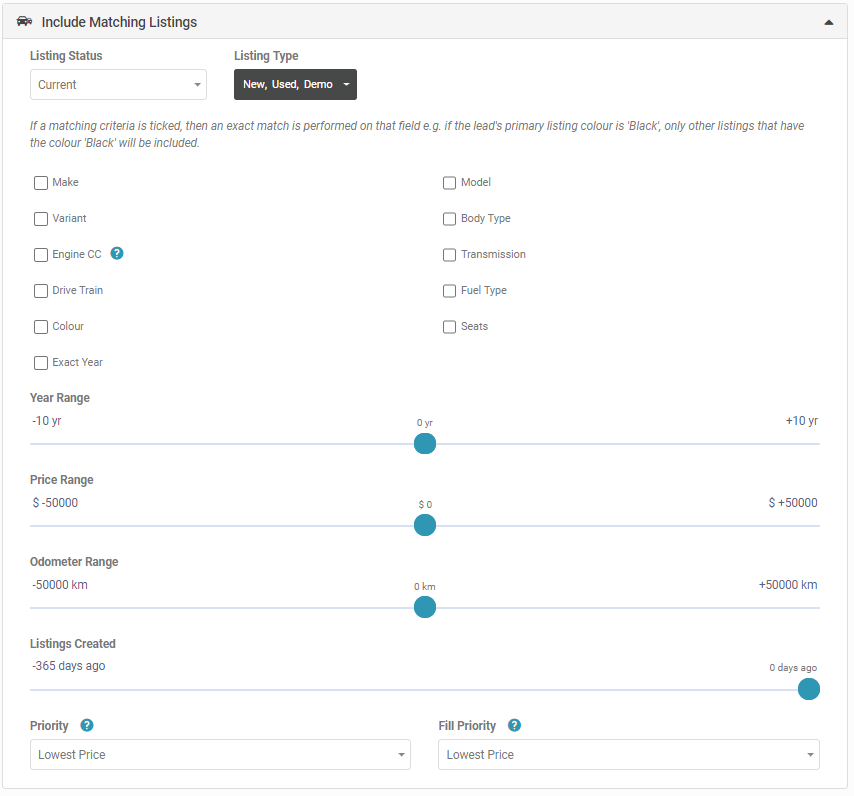
Task: Tick the Make checkbox
Action: [41, 183]
